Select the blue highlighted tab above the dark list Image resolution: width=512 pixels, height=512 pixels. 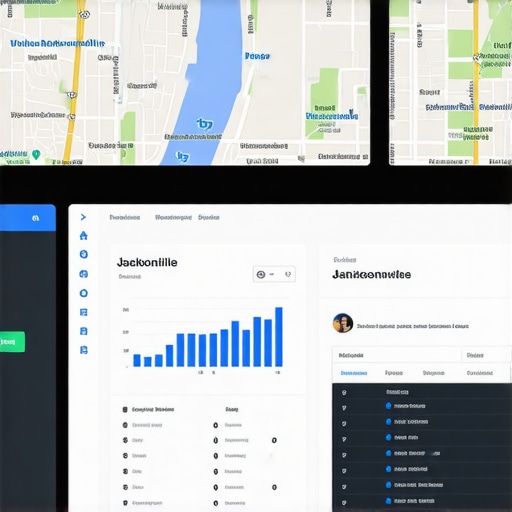coord(354,373)
